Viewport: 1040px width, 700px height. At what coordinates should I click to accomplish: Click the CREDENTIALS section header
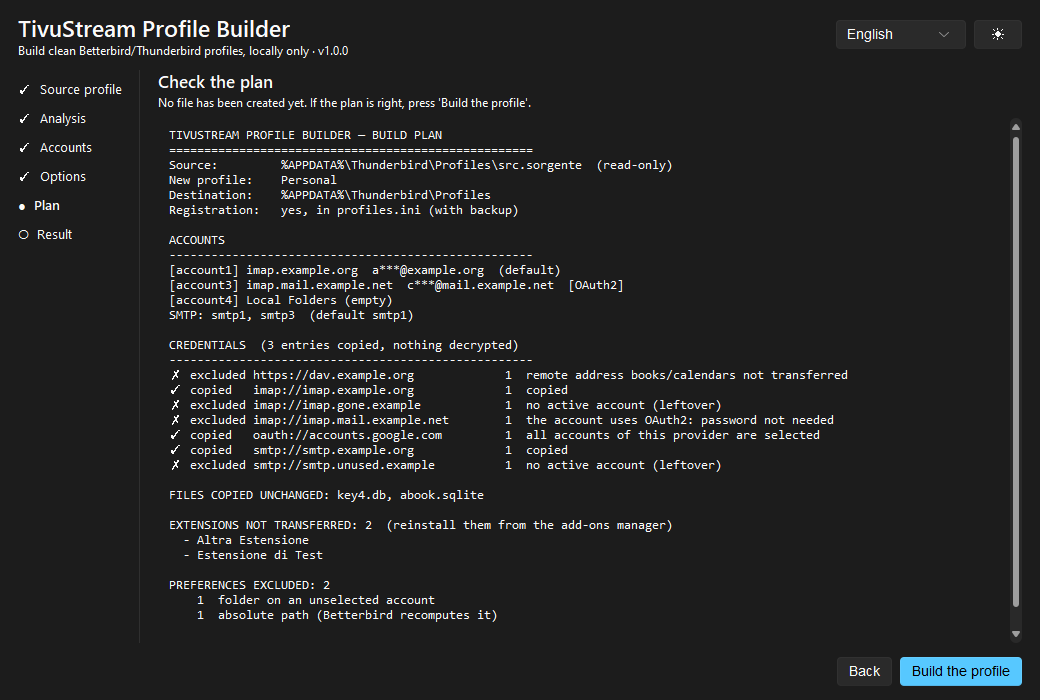coord(344,346)
